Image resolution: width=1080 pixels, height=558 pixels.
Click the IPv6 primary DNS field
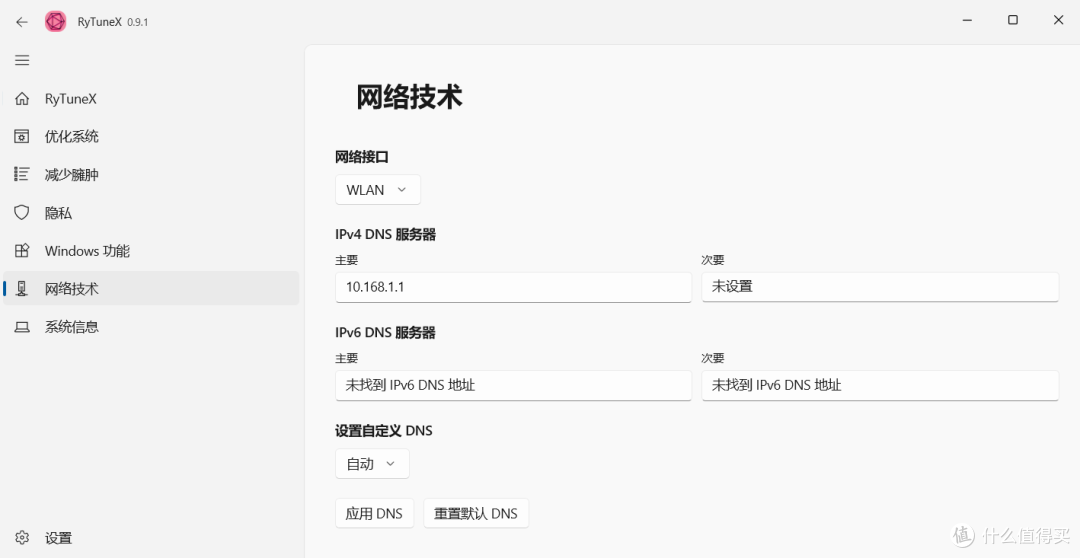pyautogui.click(x=513, y=385)
